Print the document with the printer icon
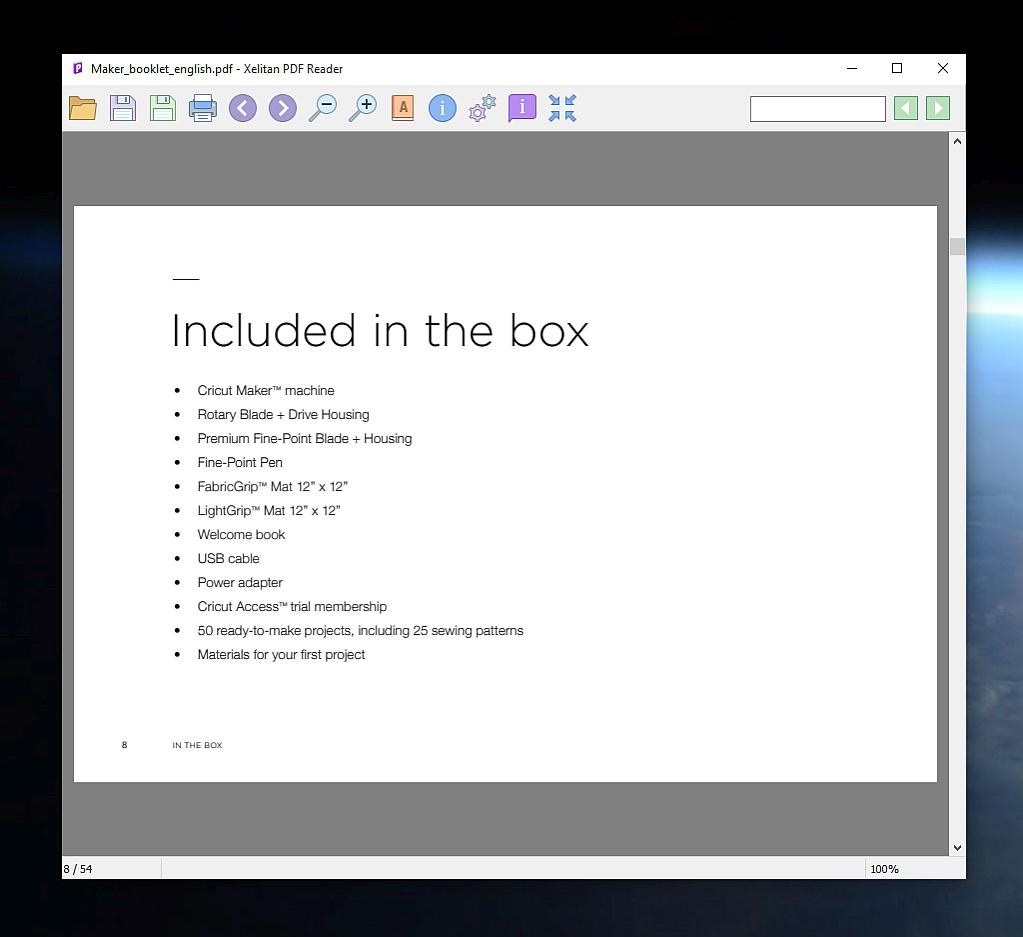The image size is (1023, 937). [x=203, y=108]
